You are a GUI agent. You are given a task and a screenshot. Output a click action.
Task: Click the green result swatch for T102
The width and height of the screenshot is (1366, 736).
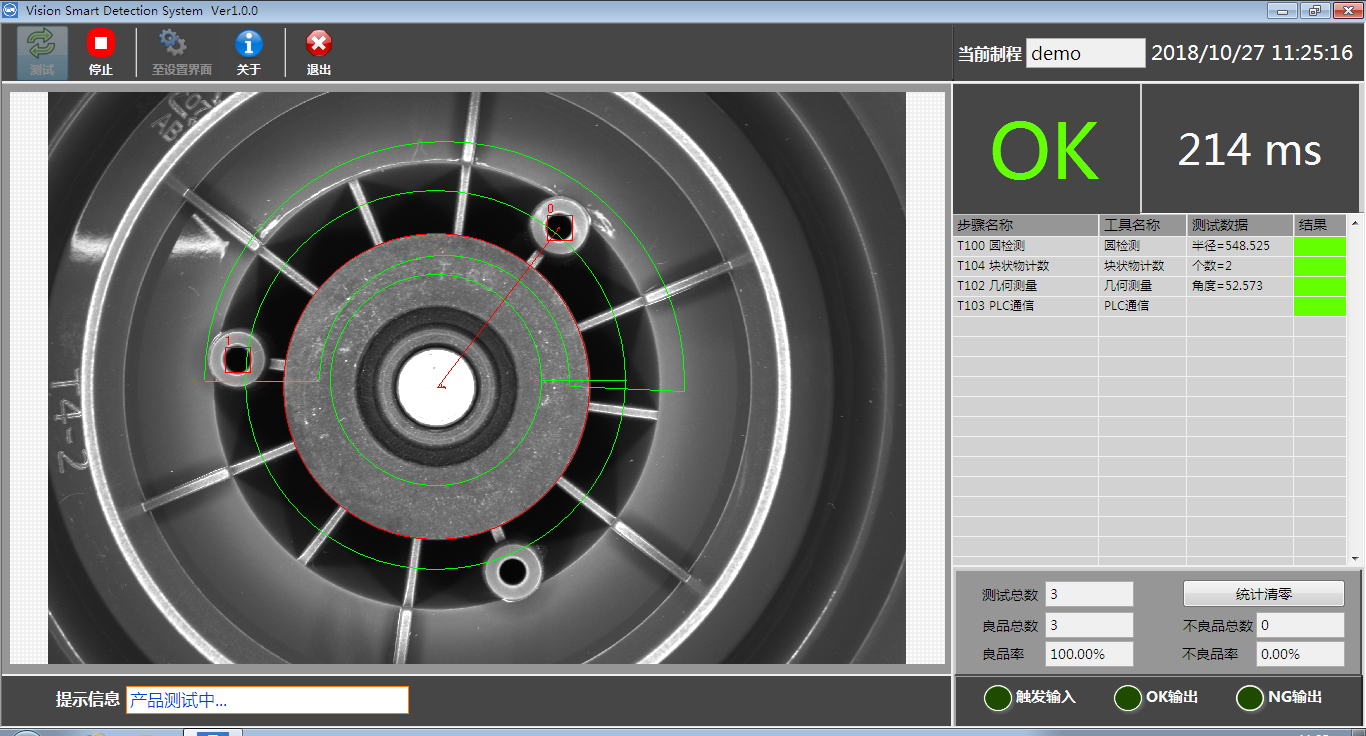[x=1319, y=286]
